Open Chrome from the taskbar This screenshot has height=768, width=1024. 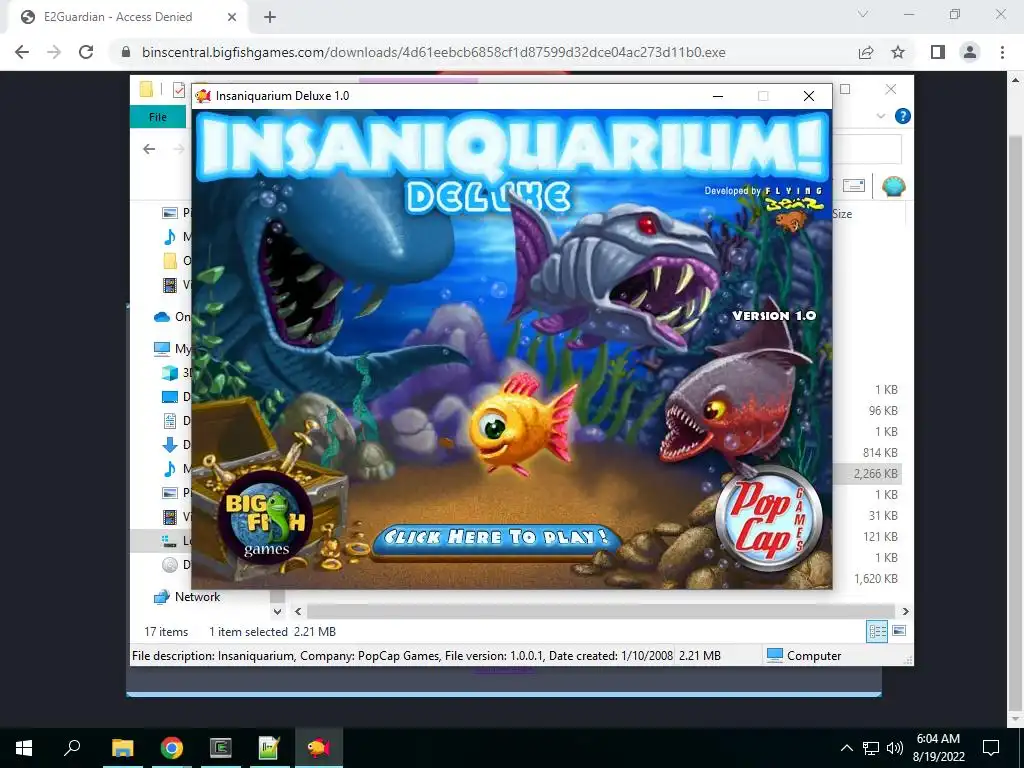point(172,748)
